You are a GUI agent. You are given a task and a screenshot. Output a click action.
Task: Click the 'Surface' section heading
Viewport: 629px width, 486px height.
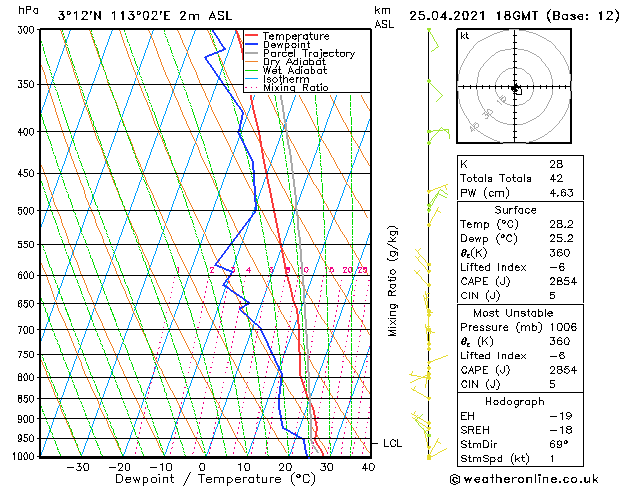(515, 210)
